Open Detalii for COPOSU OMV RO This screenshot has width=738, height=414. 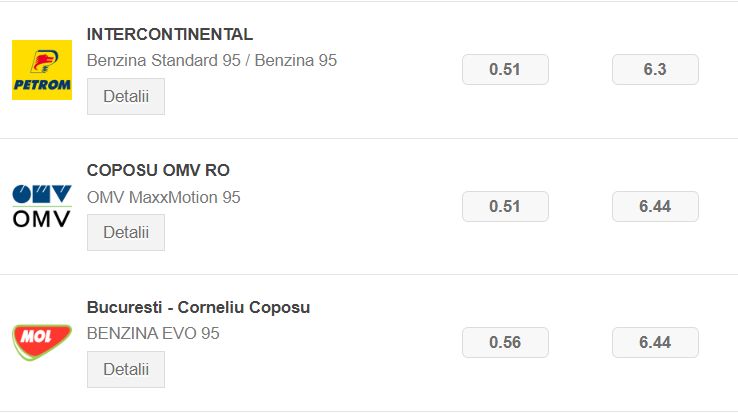(126, 232)
